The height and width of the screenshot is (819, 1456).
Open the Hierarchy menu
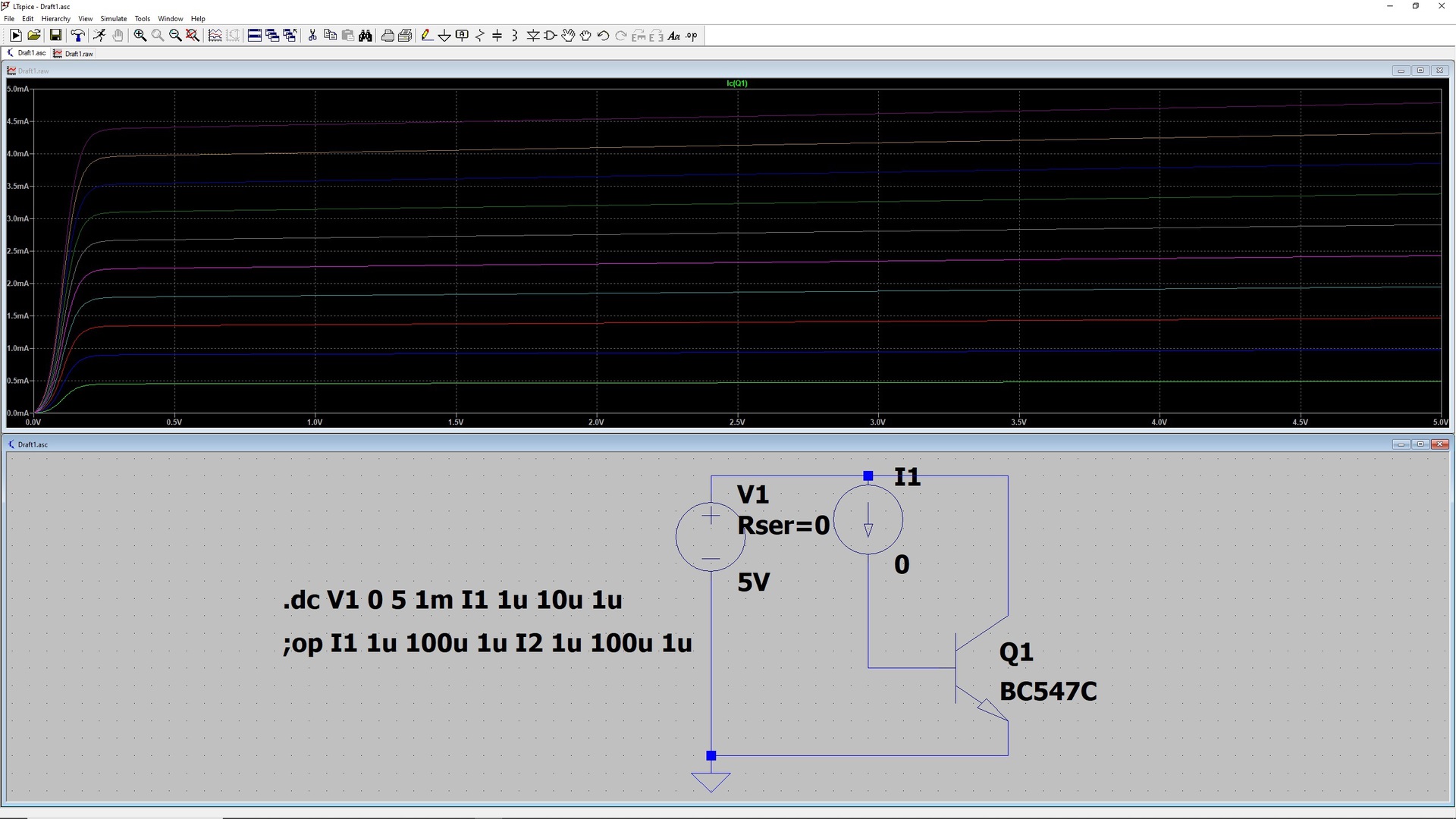click(x=55, y=18)
